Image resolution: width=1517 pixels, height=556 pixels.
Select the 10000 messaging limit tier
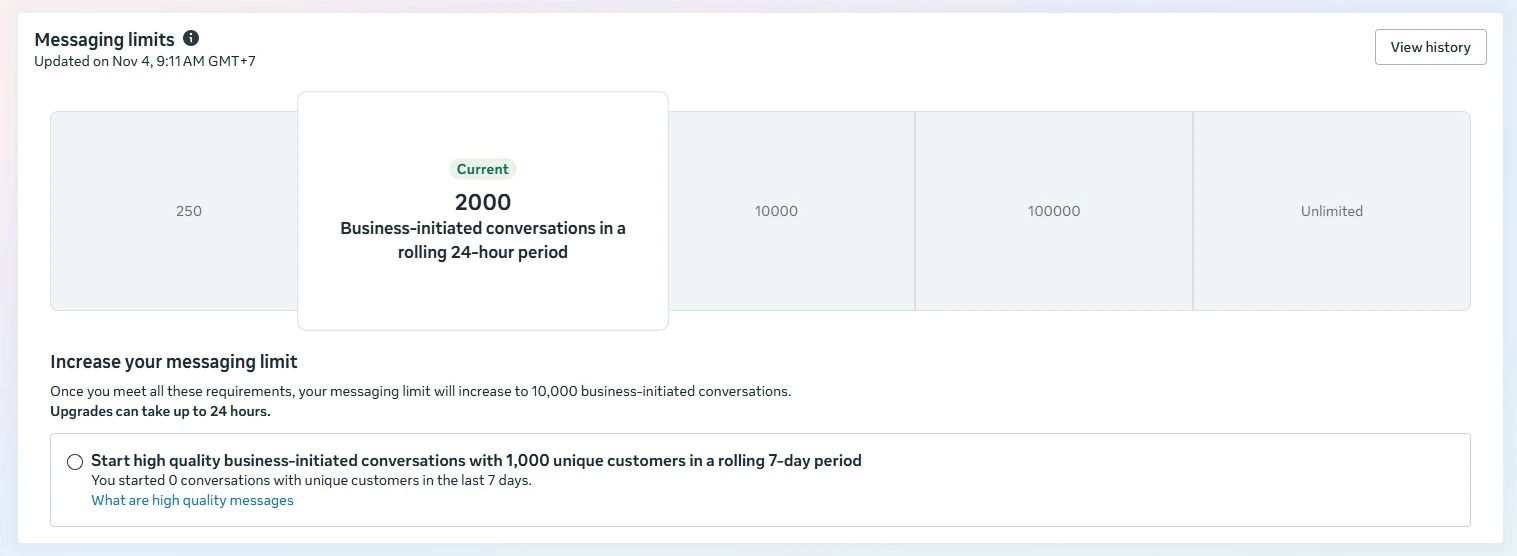776,211
